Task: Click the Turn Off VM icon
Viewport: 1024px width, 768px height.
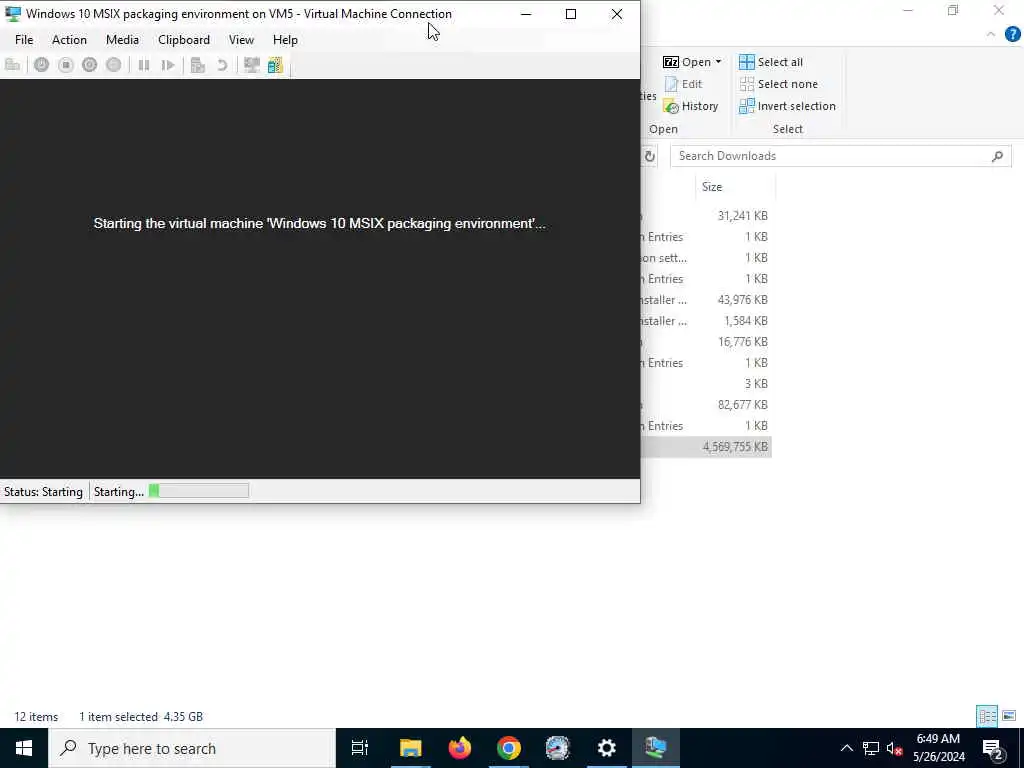Action: tap(65, 65)
